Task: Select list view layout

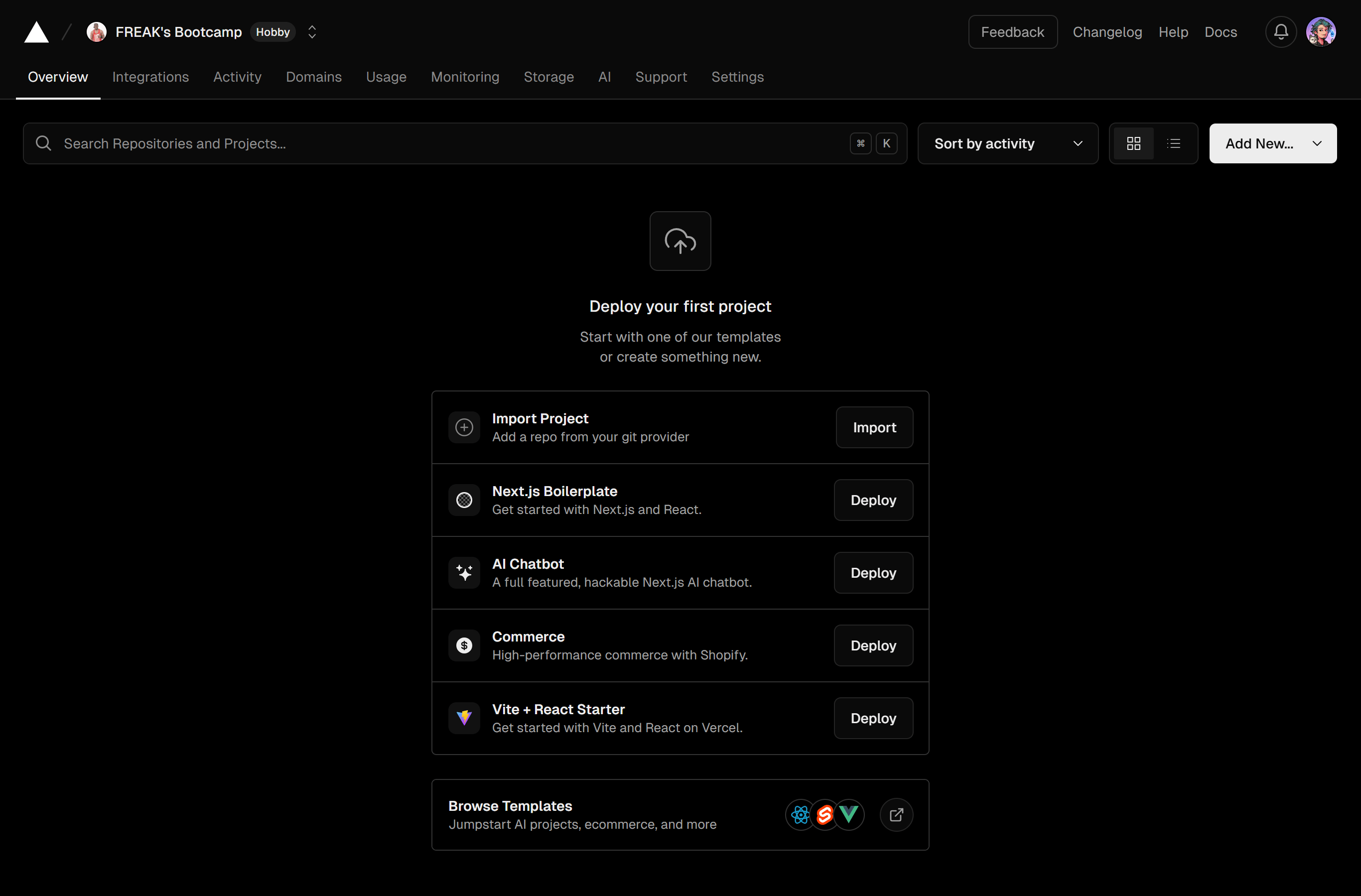Action: click(x=1173, y=143)
